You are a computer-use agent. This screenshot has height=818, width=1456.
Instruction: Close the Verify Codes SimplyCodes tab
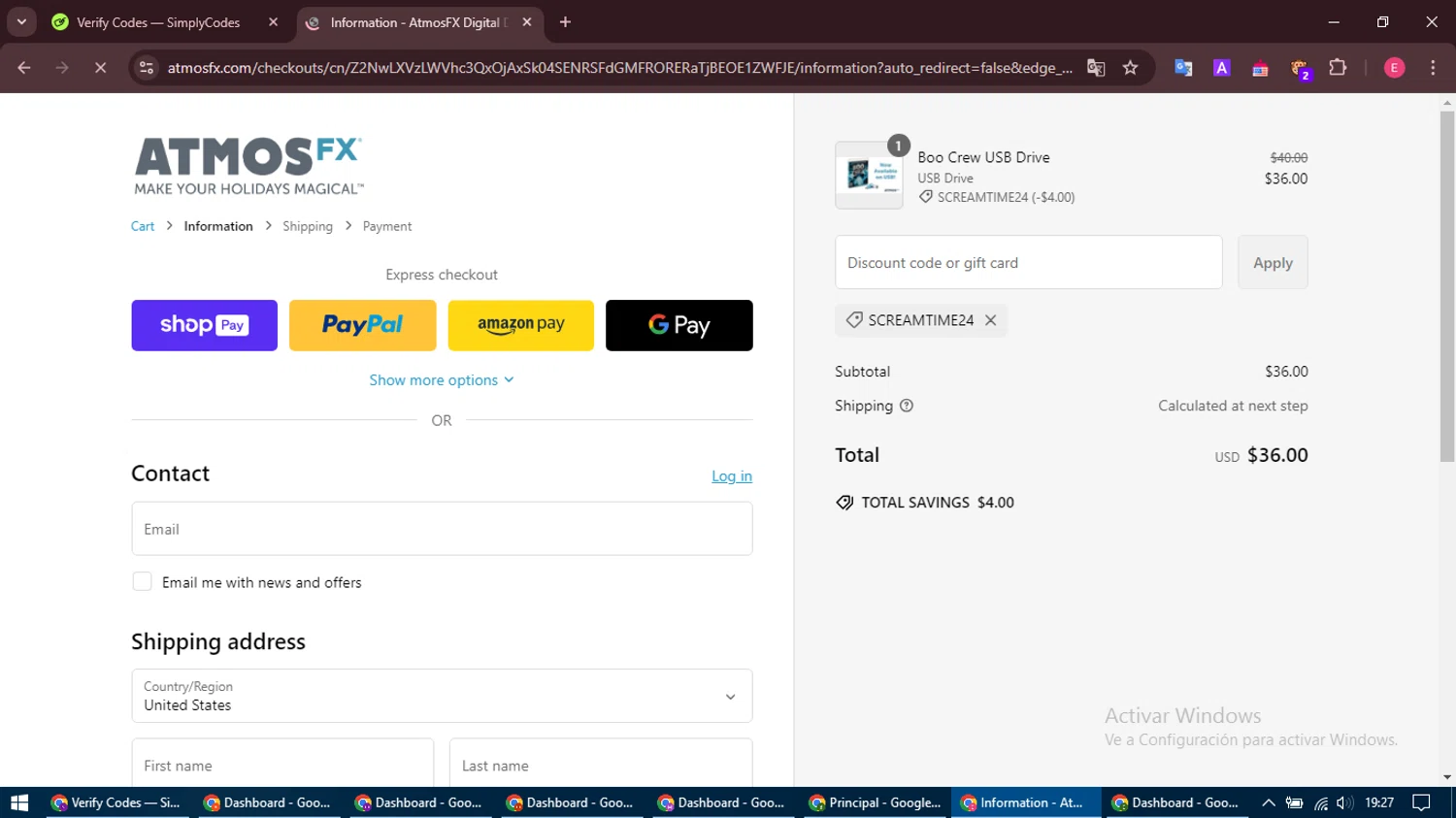coord(273,22)
